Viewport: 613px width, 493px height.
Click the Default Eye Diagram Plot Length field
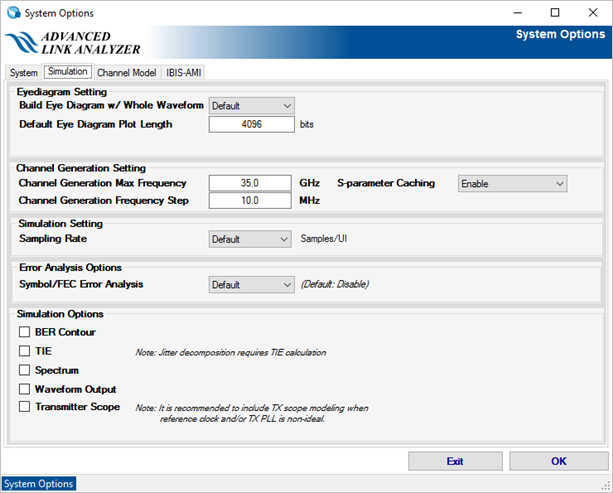(251, 124)
